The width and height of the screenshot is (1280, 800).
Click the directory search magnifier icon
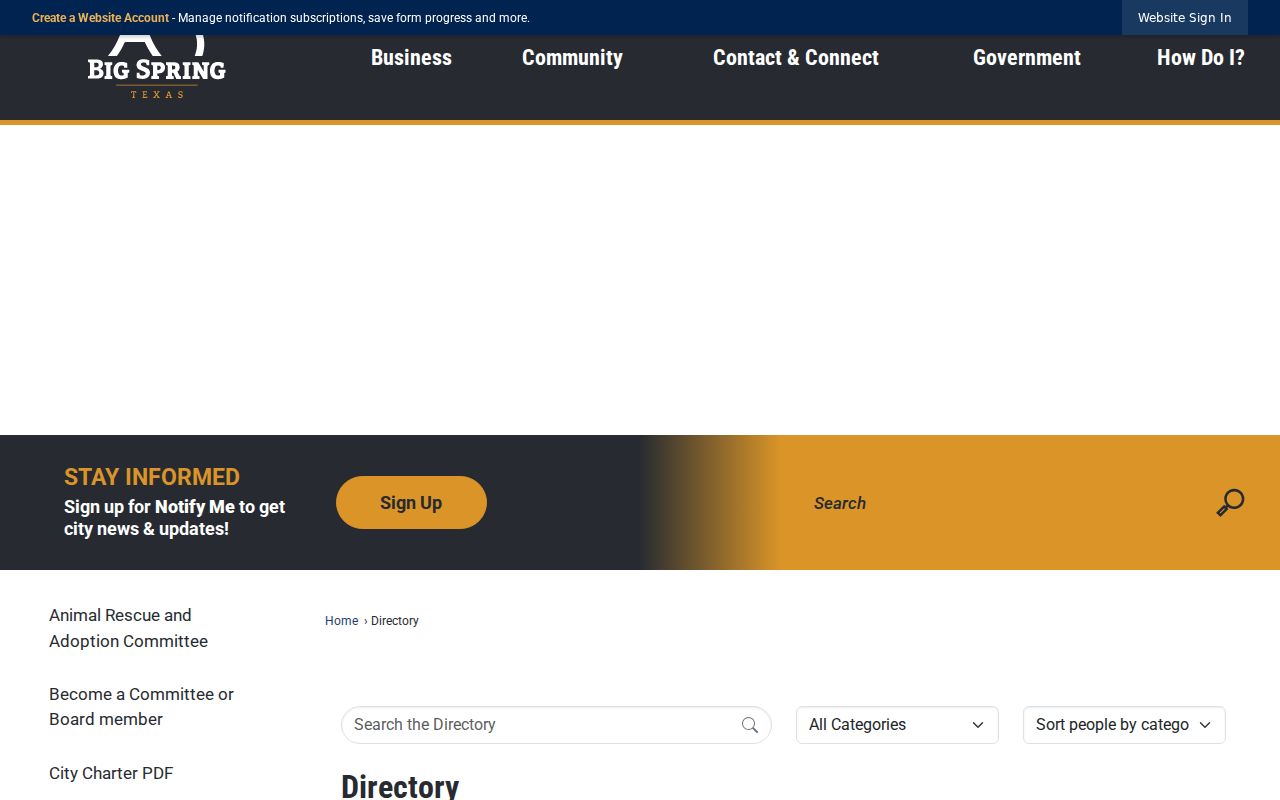(x=750, y=725)
